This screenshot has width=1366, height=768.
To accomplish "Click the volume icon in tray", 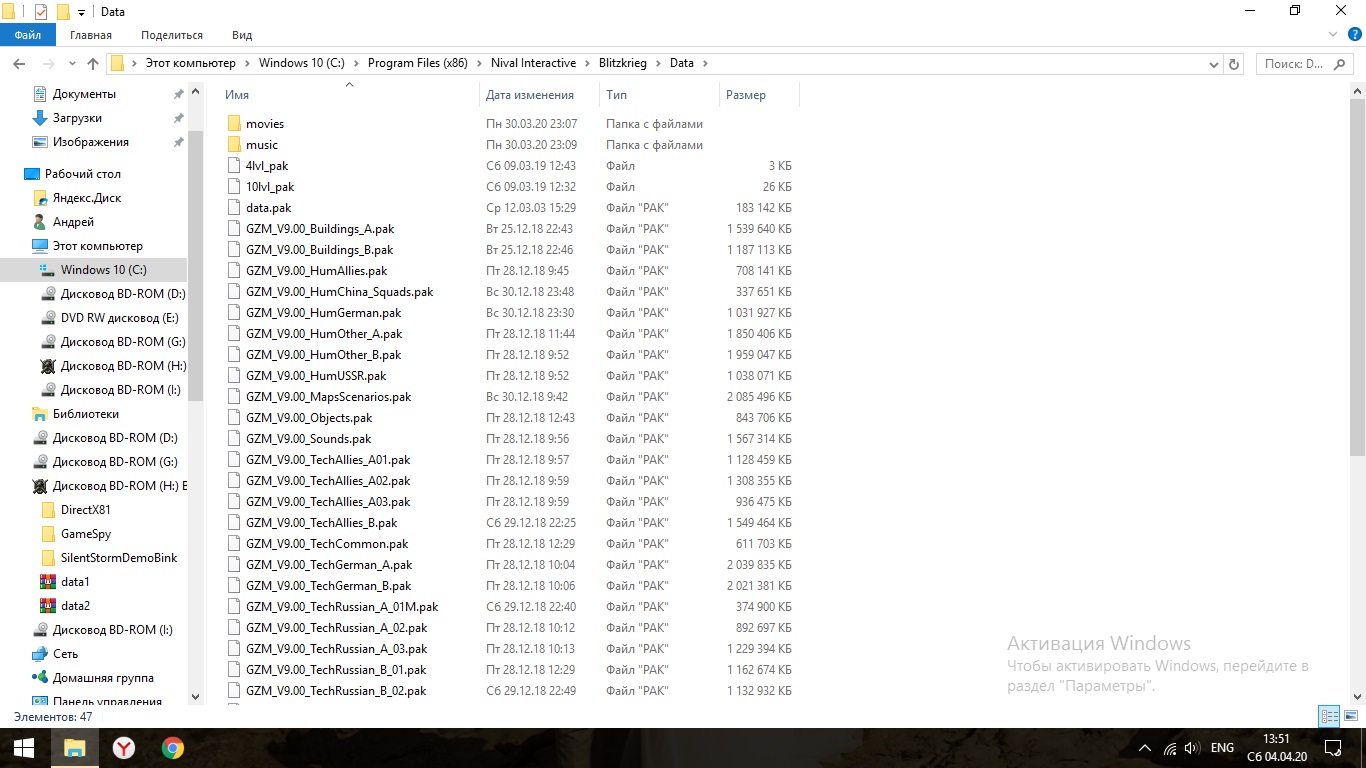I will tap(1191, 748).
